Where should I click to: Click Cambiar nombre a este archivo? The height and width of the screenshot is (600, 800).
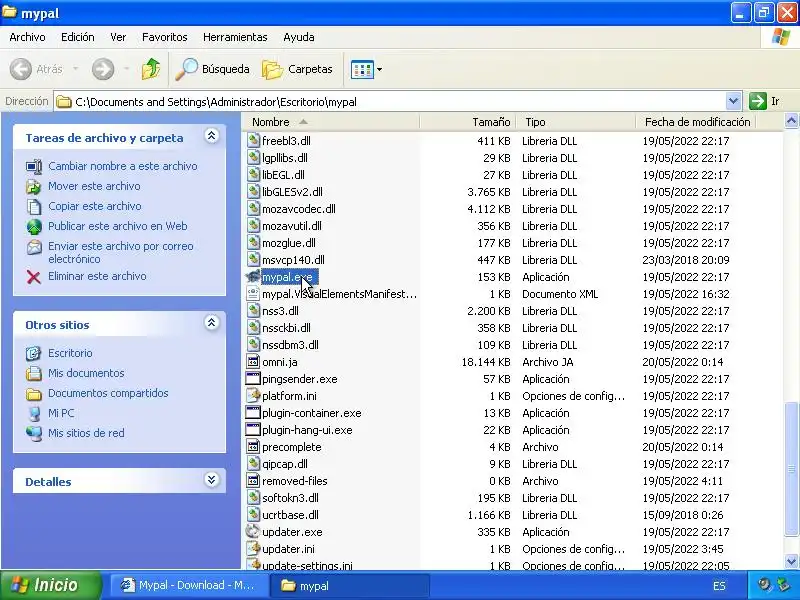click(122, 166)
